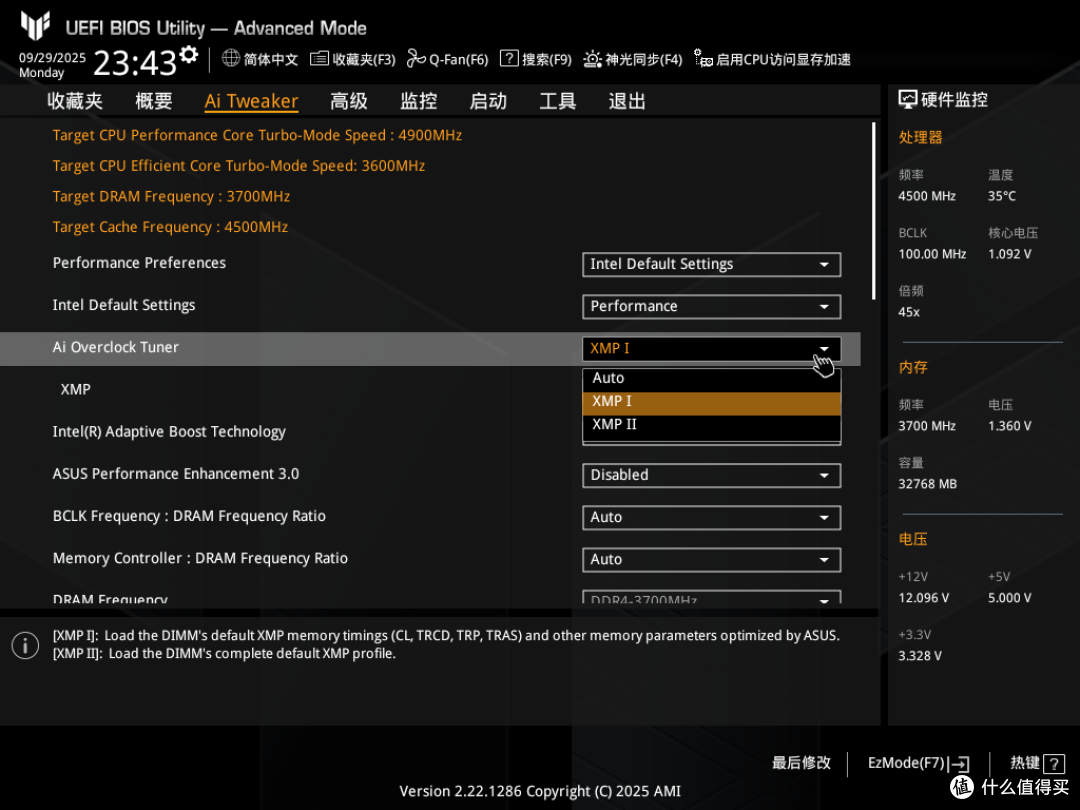
Task: Click Target DRAM Frequency : 3700MHz text
Action: (x=172, y=197)
